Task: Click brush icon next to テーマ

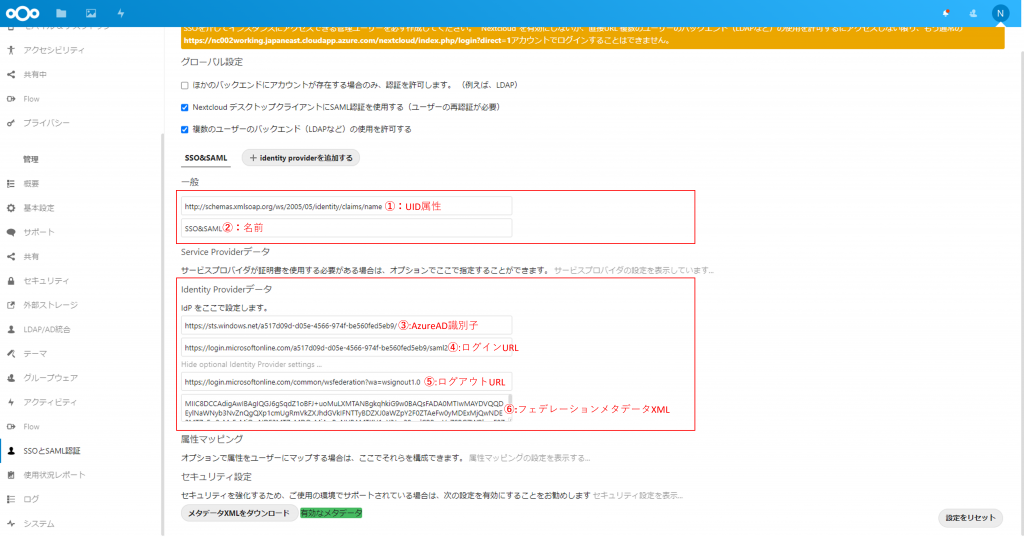Action: tap(10, 354)
